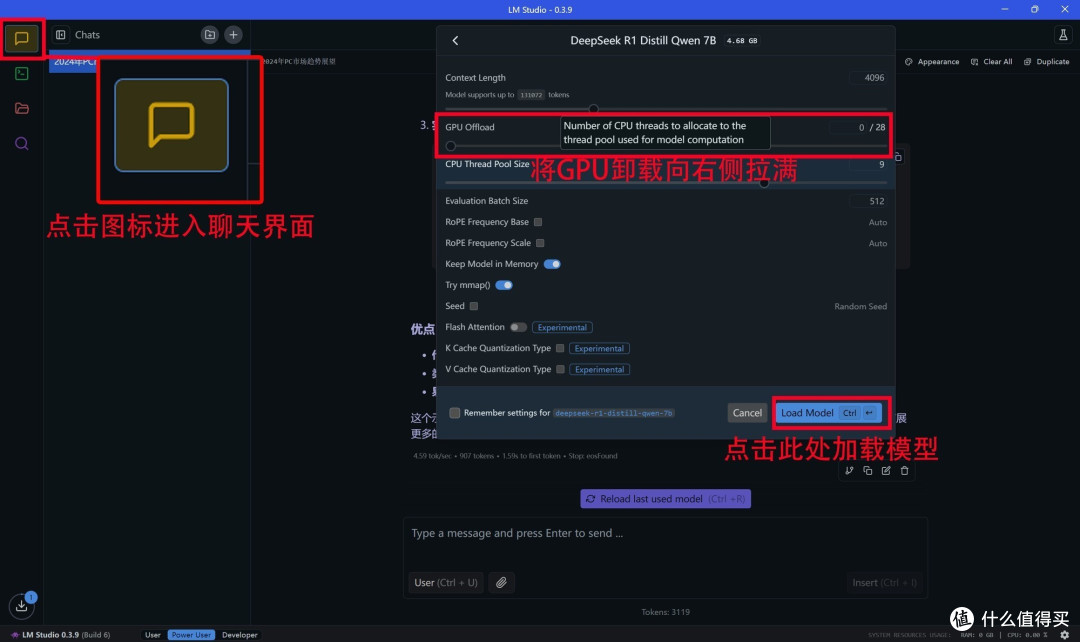Edit the message with the pencil icon
This screenshot has height=642, width=1080.
[x=886, y=470]
